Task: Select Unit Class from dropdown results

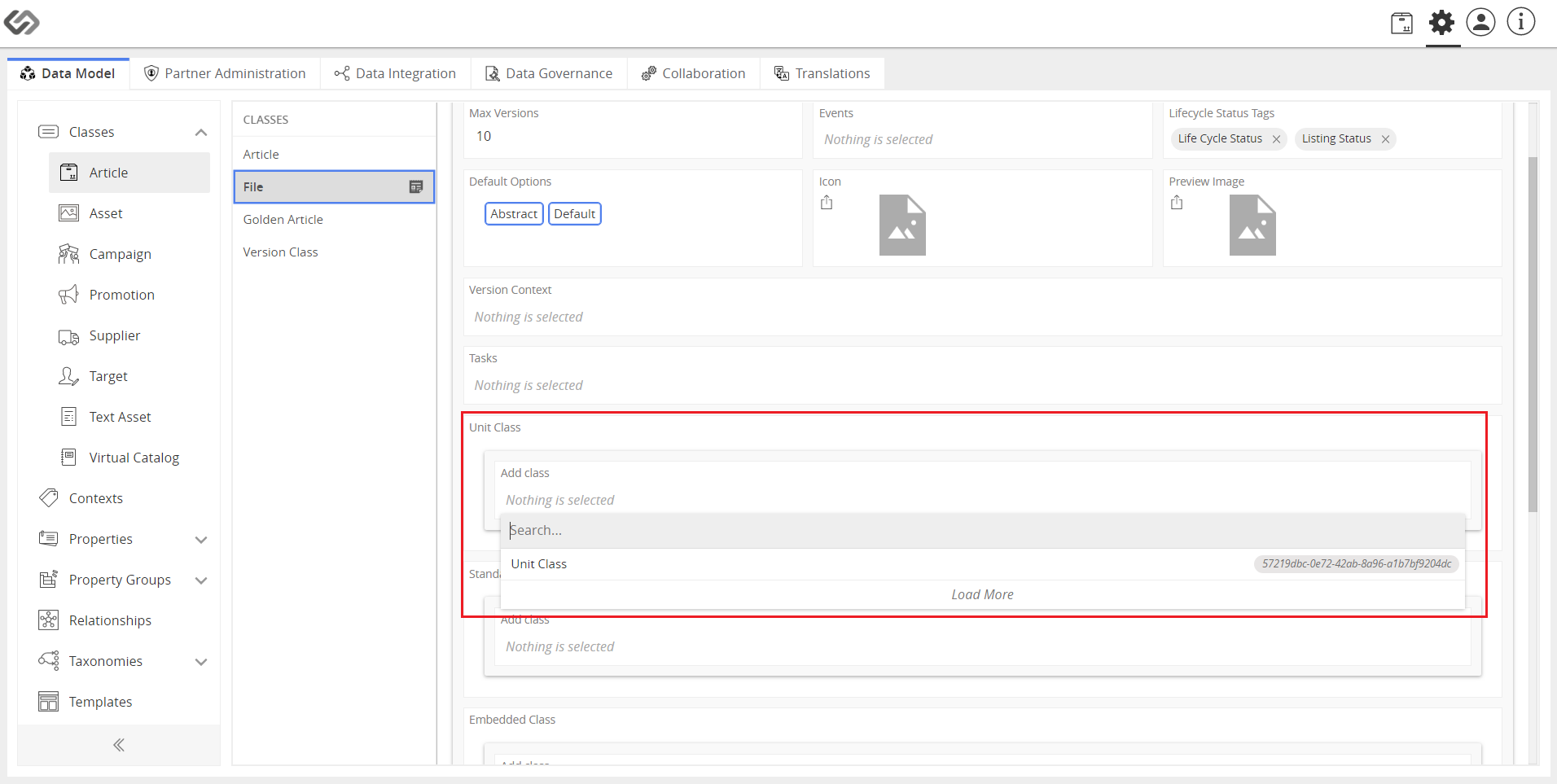Action: pyautogui.click(x=982, y=564)
